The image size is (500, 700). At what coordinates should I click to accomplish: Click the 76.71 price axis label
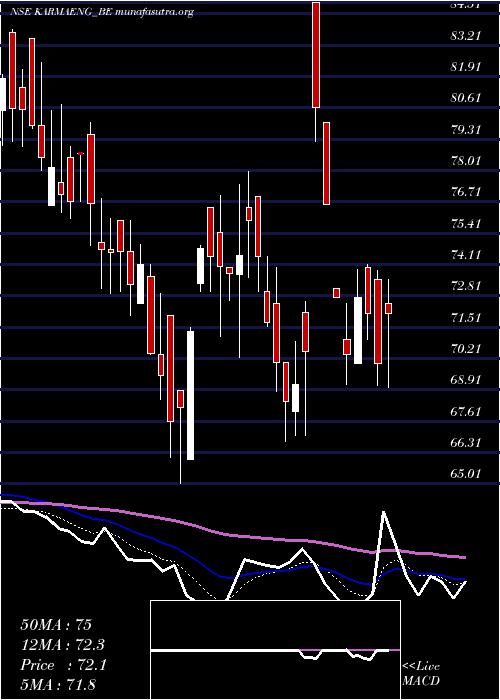point(466,192)
